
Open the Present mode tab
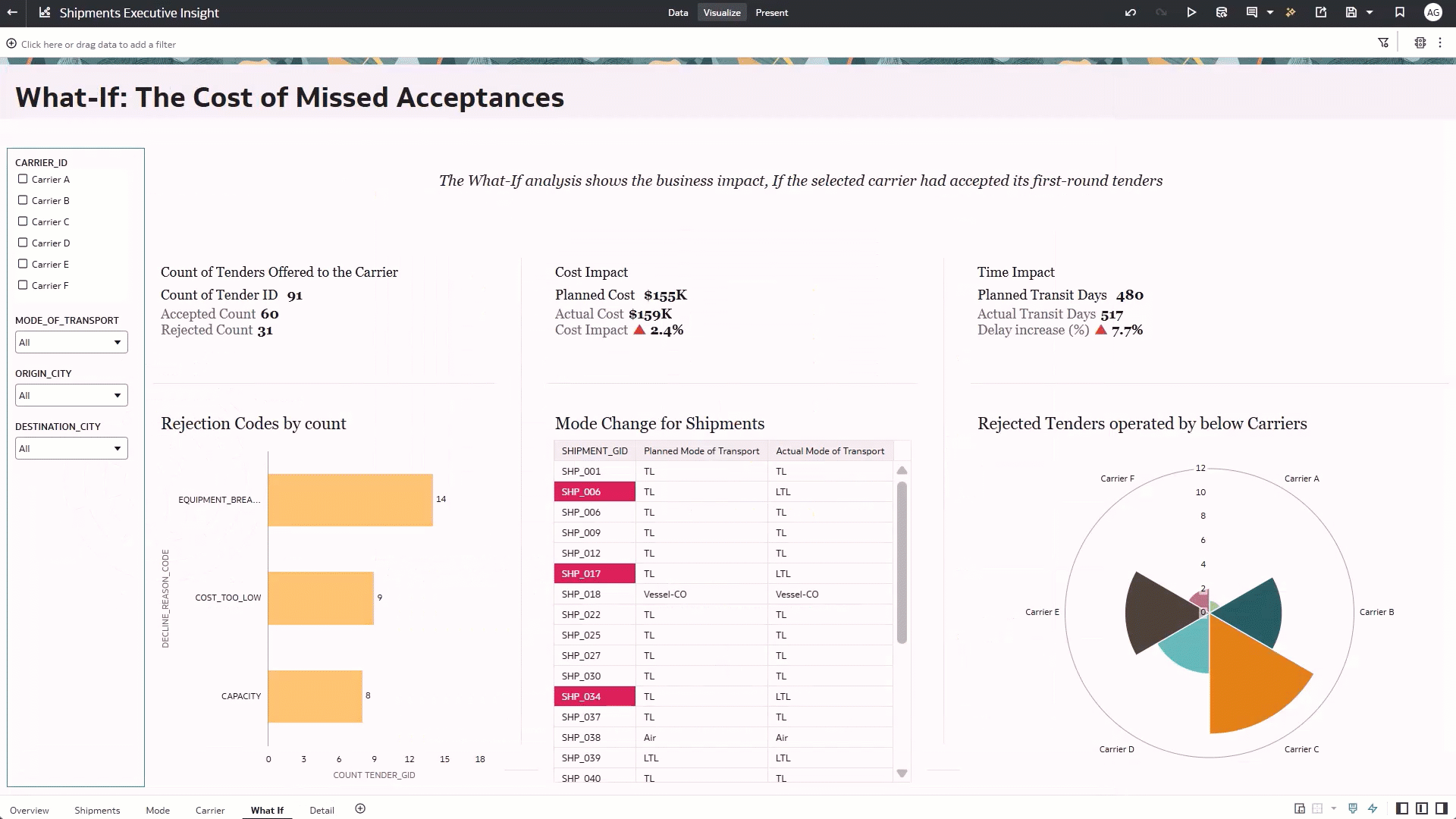(771, 13)
